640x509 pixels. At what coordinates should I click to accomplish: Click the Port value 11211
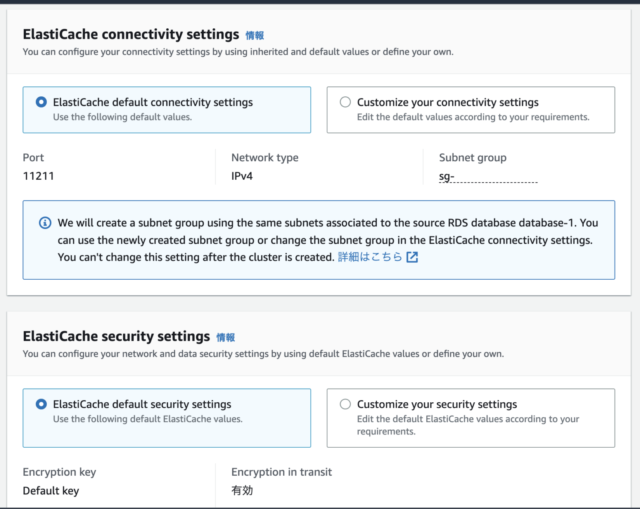point(38,176)
